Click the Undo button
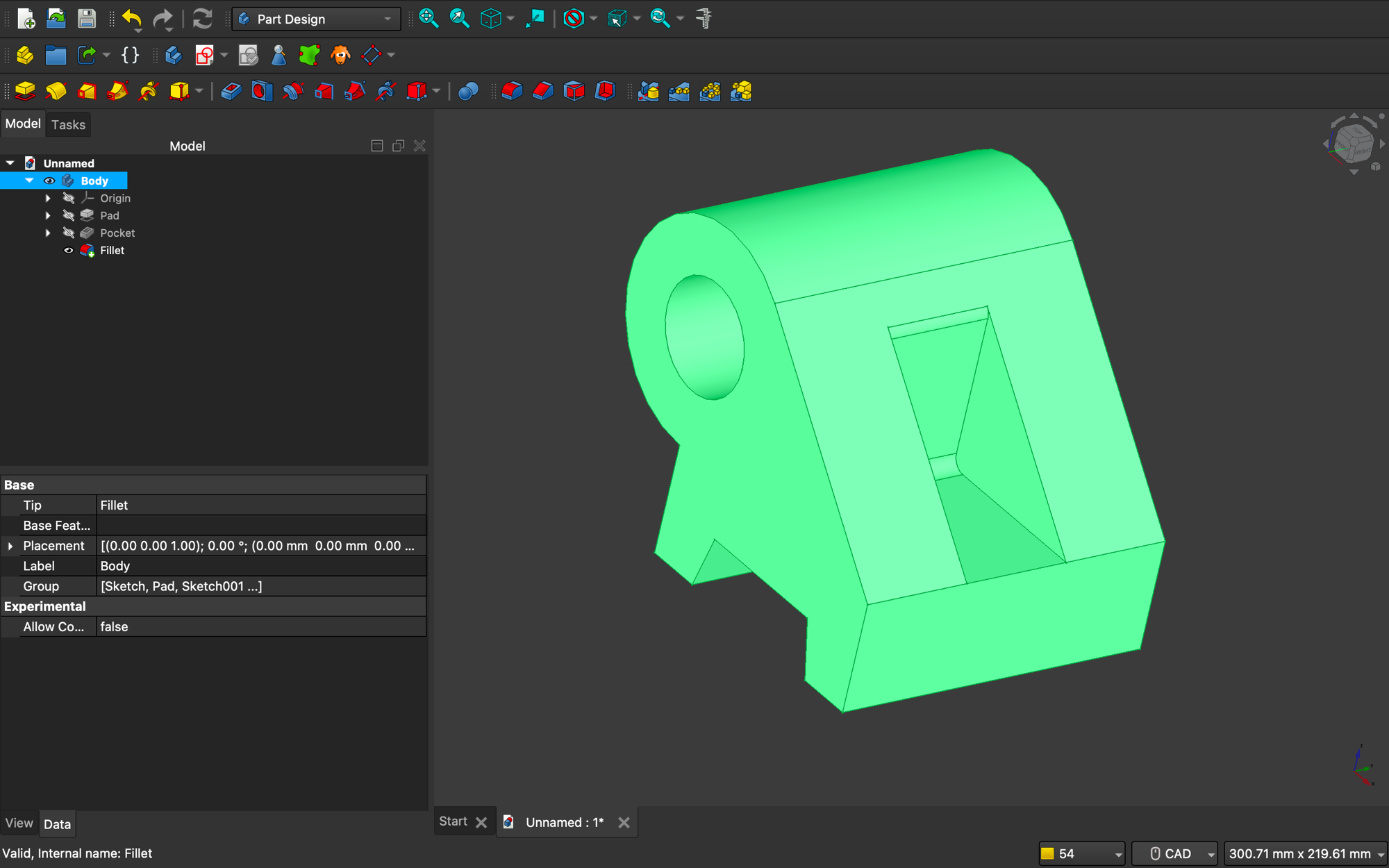This screenshot has height=868, width=1389. pos(131,19)
